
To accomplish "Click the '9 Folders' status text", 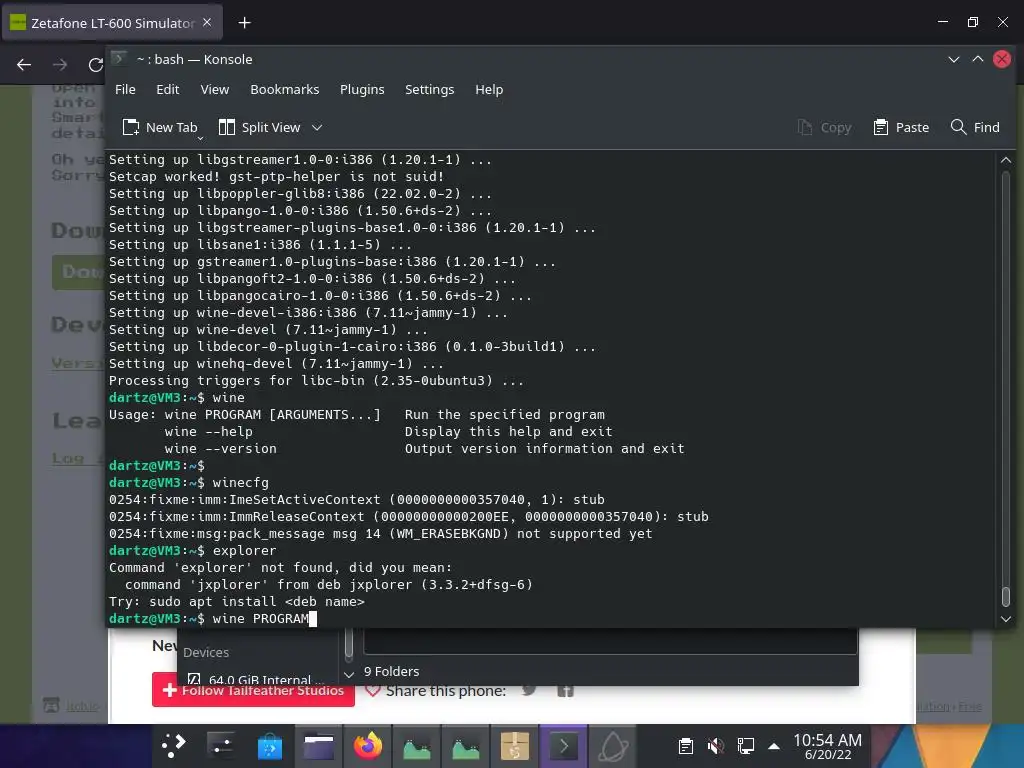I will point(391,671).
